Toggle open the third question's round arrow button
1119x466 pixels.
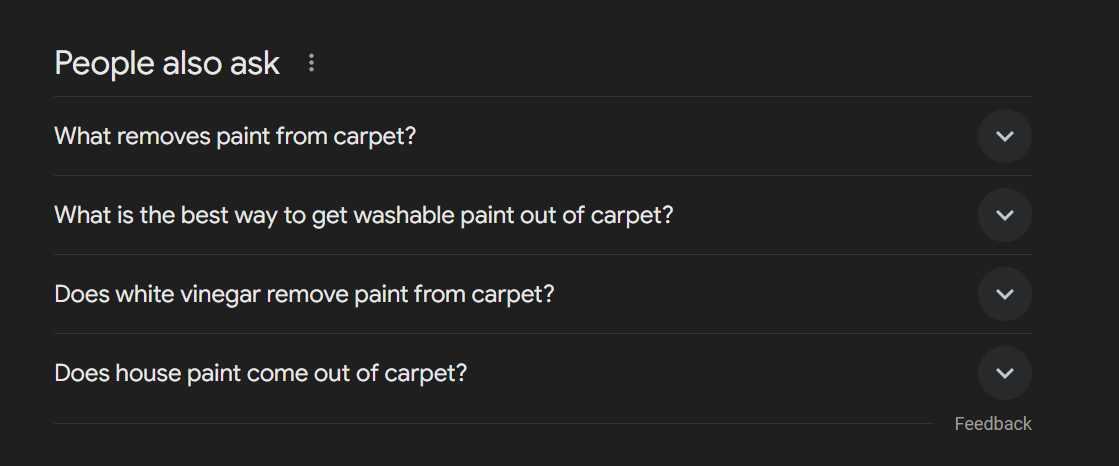tap(1004, 294)
